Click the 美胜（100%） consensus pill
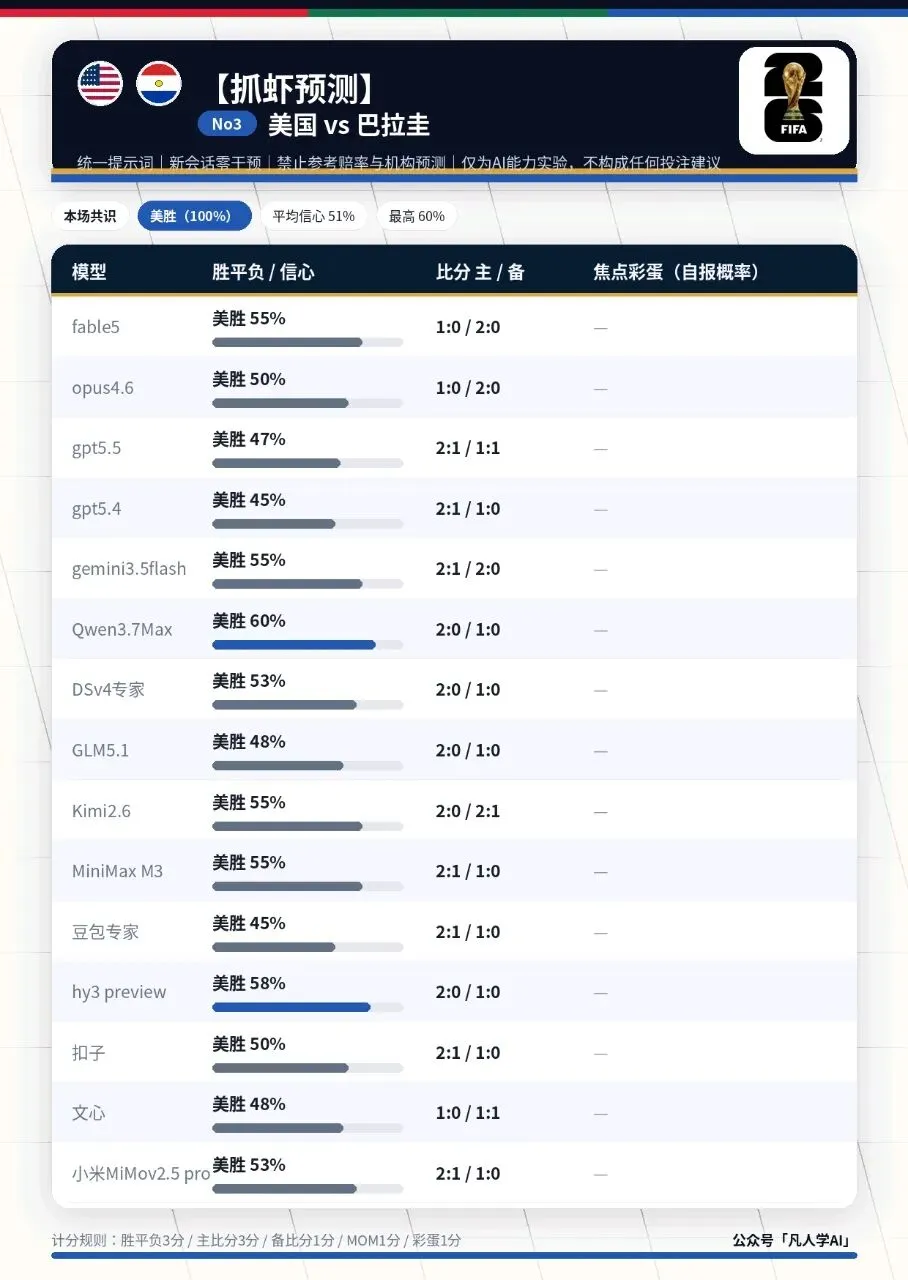Screen dimensions: 908x1280 pos(194,216)
